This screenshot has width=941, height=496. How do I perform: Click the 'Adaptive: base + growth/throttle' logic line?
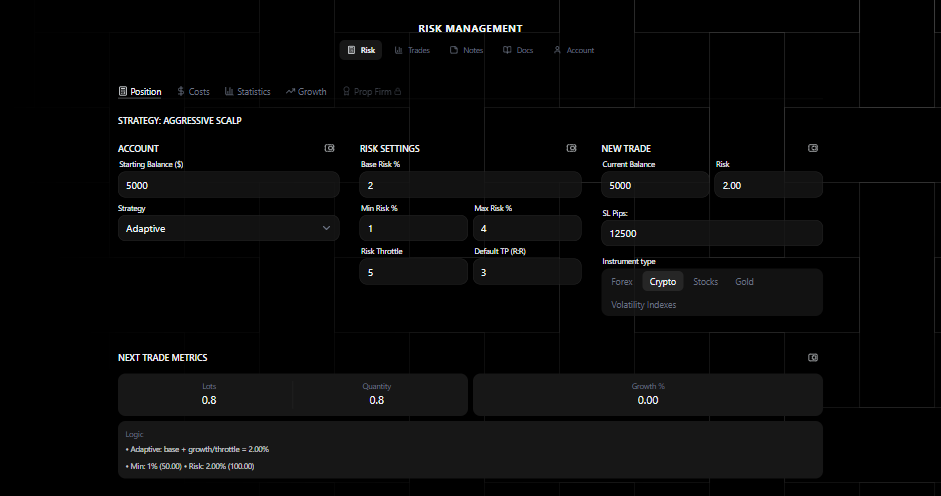coord(197,449)
